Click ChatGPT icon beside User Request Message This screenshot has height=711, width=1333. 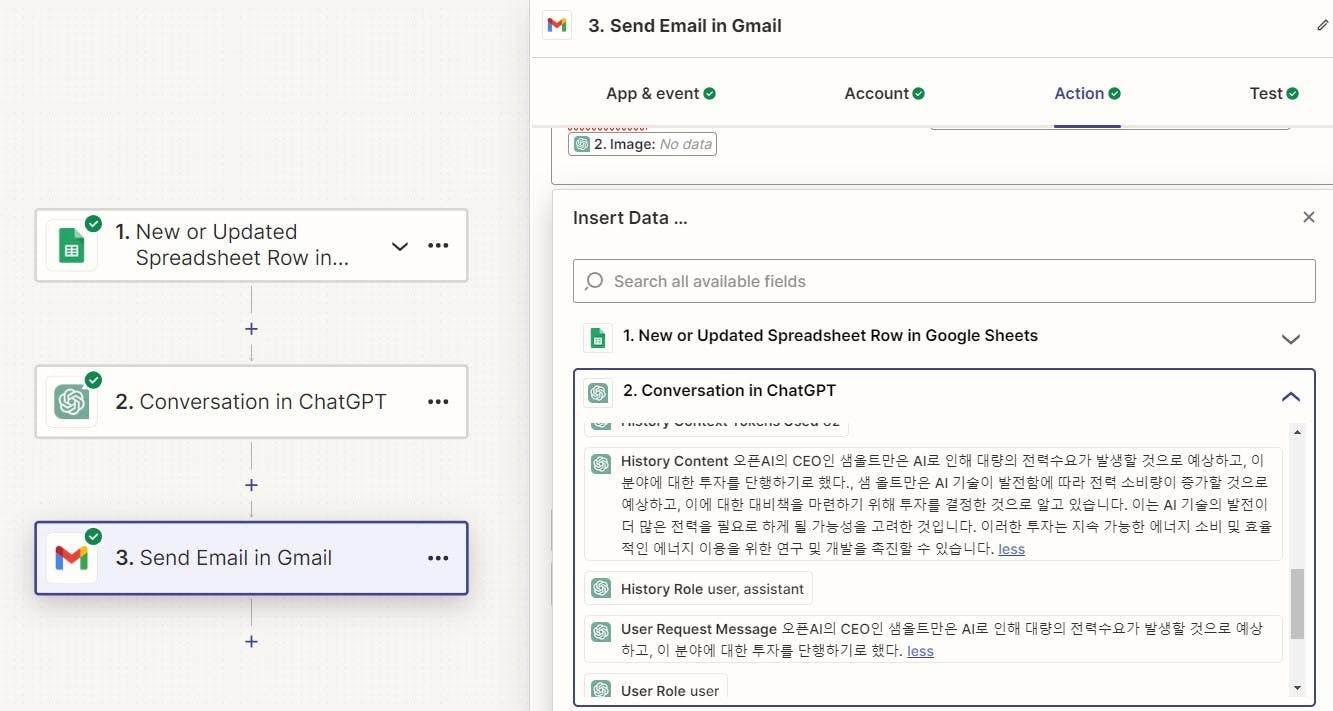[601, 631]
